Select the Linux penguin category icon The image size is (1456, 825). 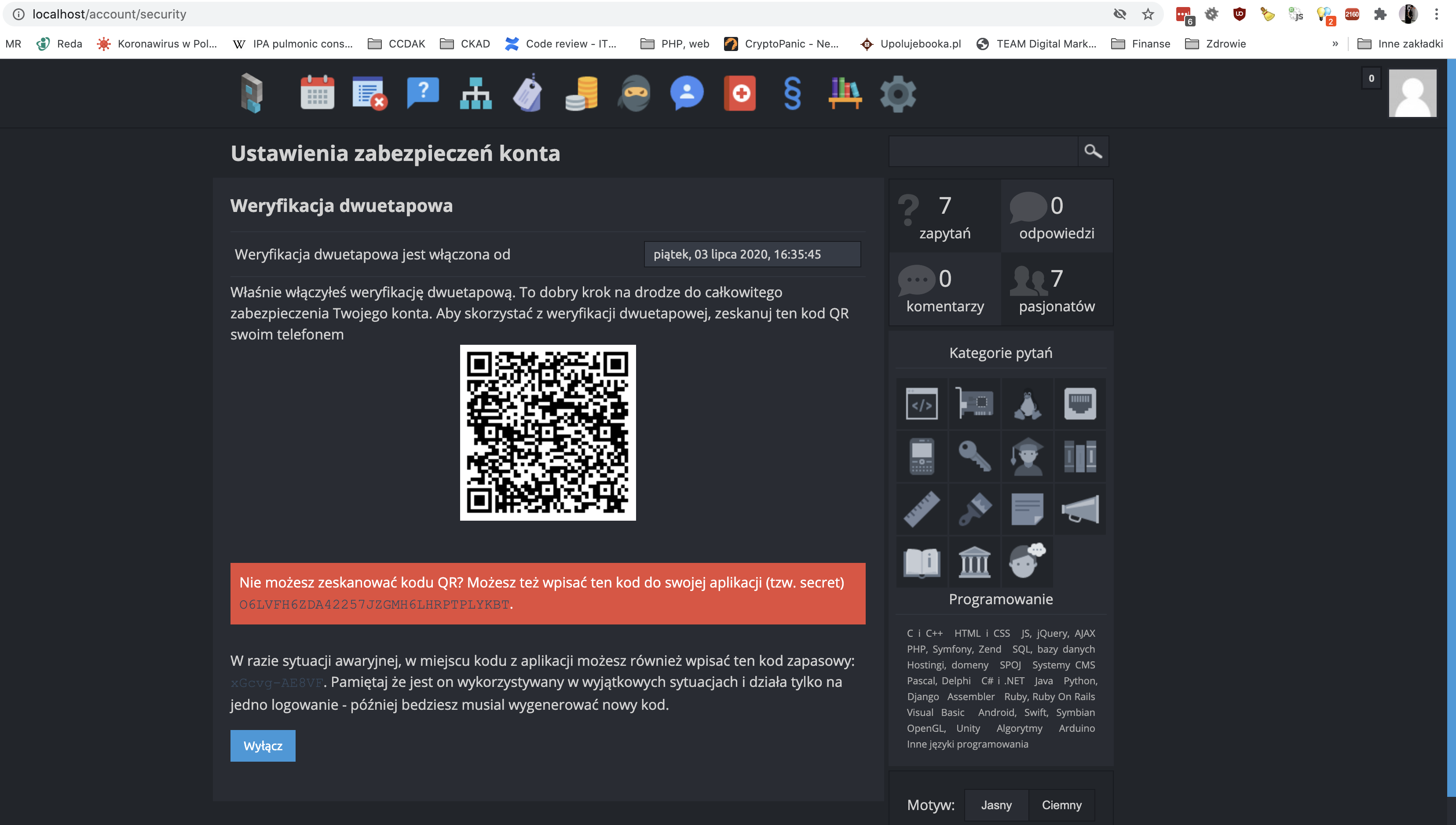pos(1027,404)
